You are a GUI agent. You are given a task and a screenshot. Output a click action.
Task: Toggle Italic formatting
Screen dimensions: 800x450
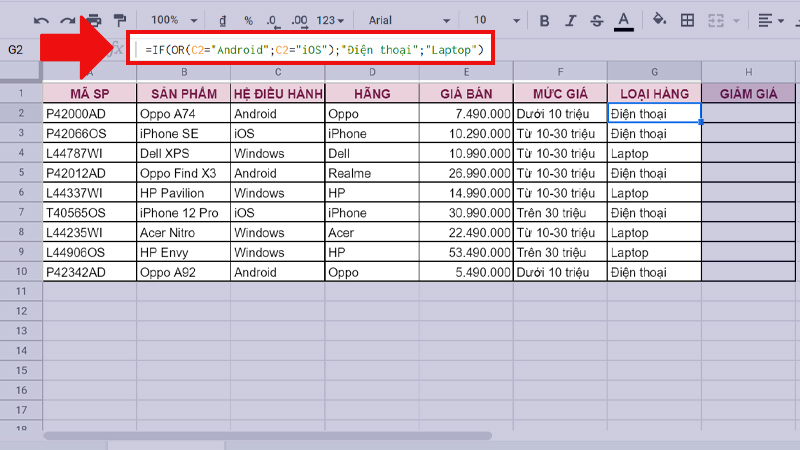pos(570,20)
